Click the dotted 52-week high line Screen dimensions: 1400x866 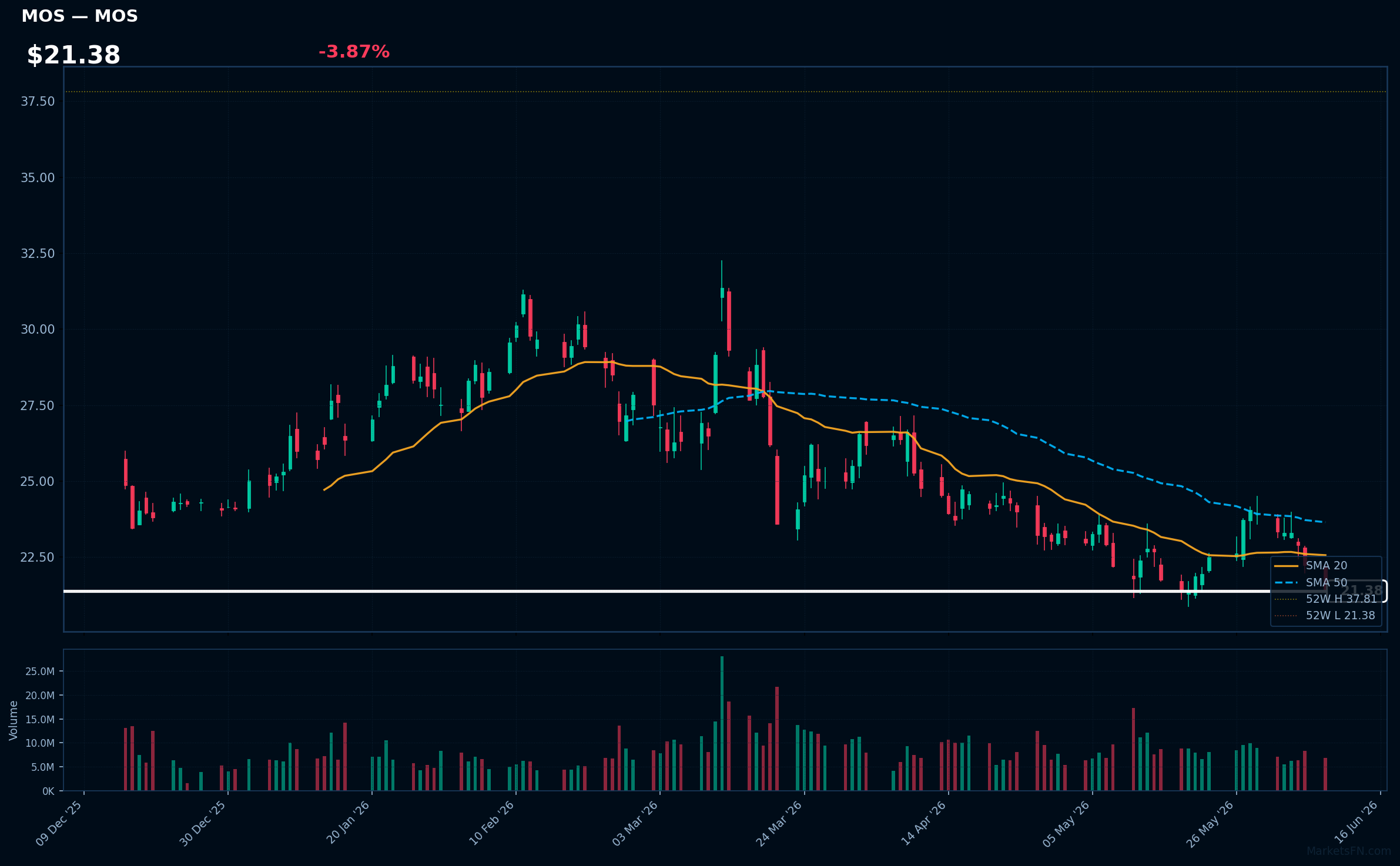tap(725, 92)
